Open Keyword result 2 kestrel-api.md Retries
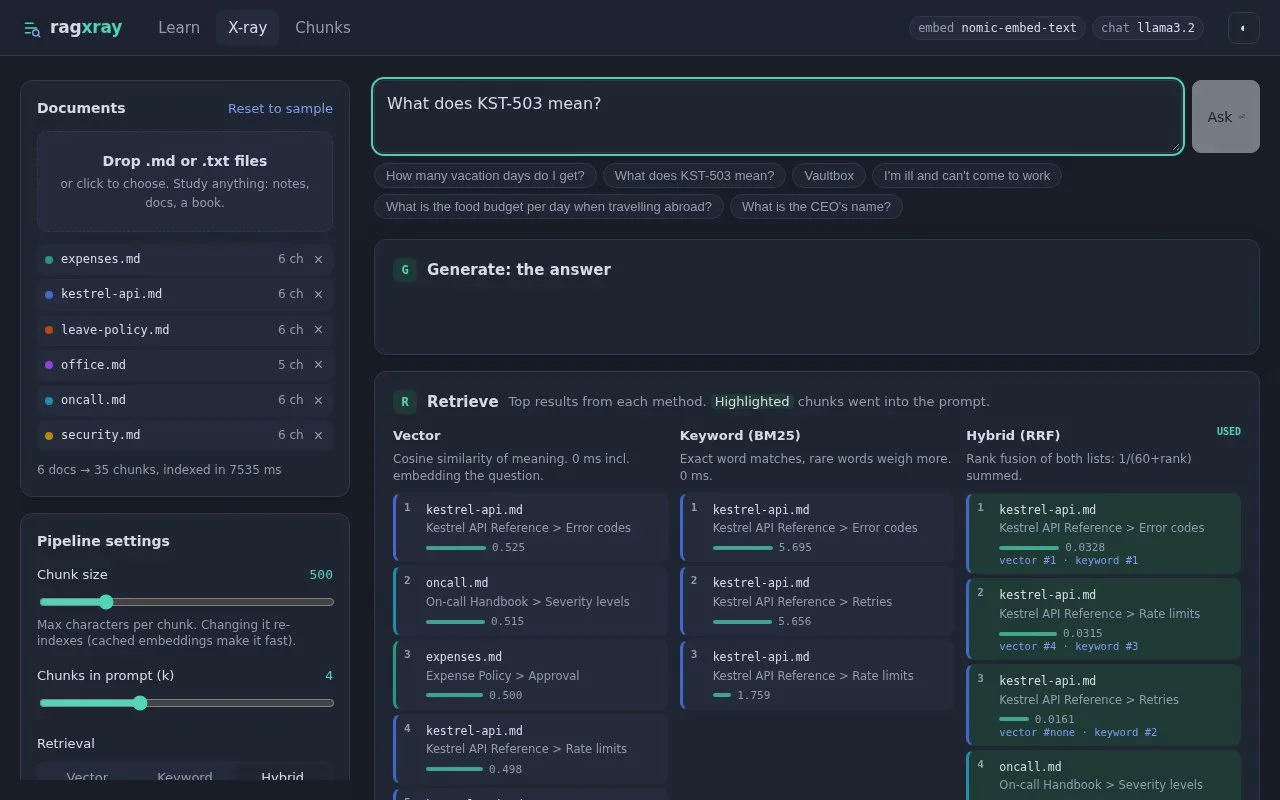Screen dimensions: 1280x800 [x=817, y=601]
